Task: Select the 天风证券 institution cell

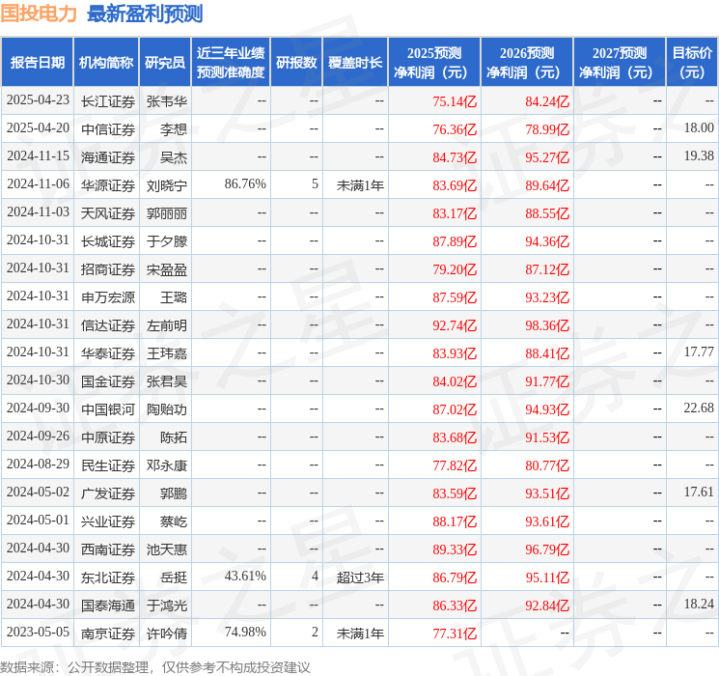Action: 108,213
